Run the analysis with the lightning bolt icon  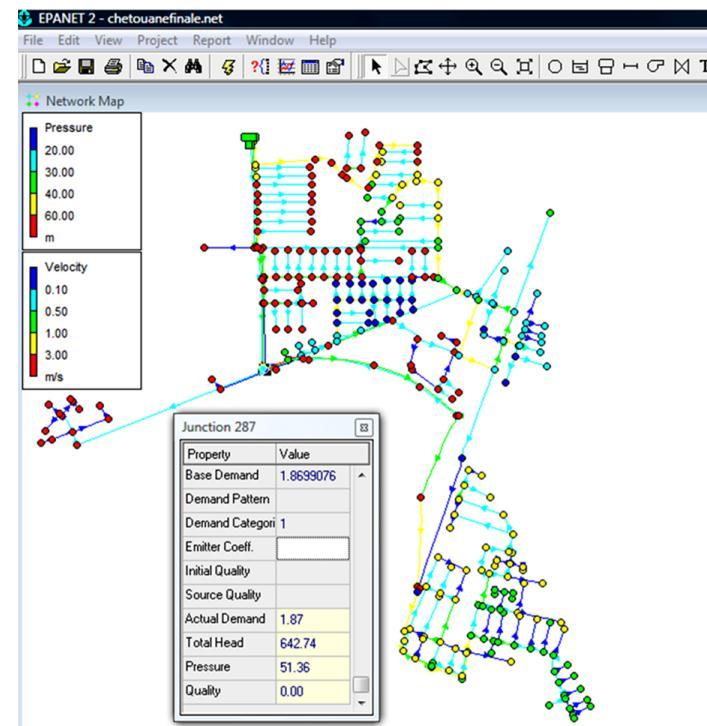228,67
